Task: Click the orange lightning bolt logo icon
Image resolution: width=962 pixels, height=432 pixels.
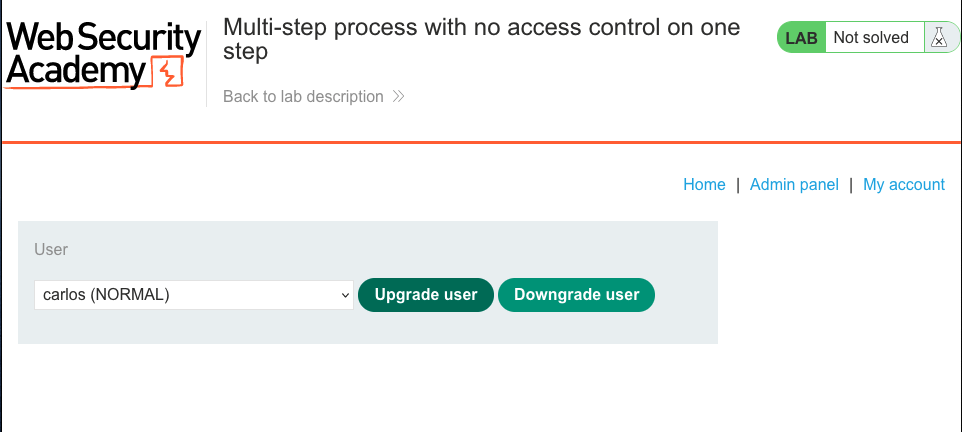Action: (x=167, y=72)
